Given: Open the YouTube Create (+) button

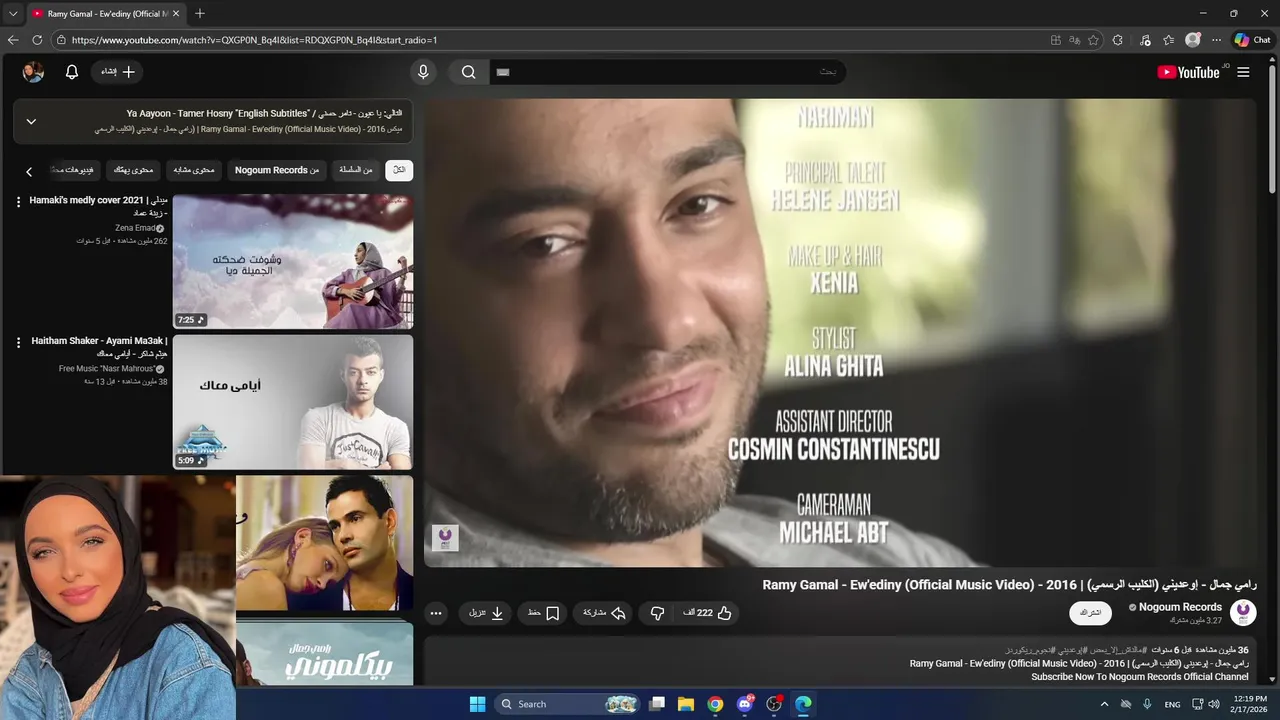Looking at the screenshot, I should pos(119,72).
